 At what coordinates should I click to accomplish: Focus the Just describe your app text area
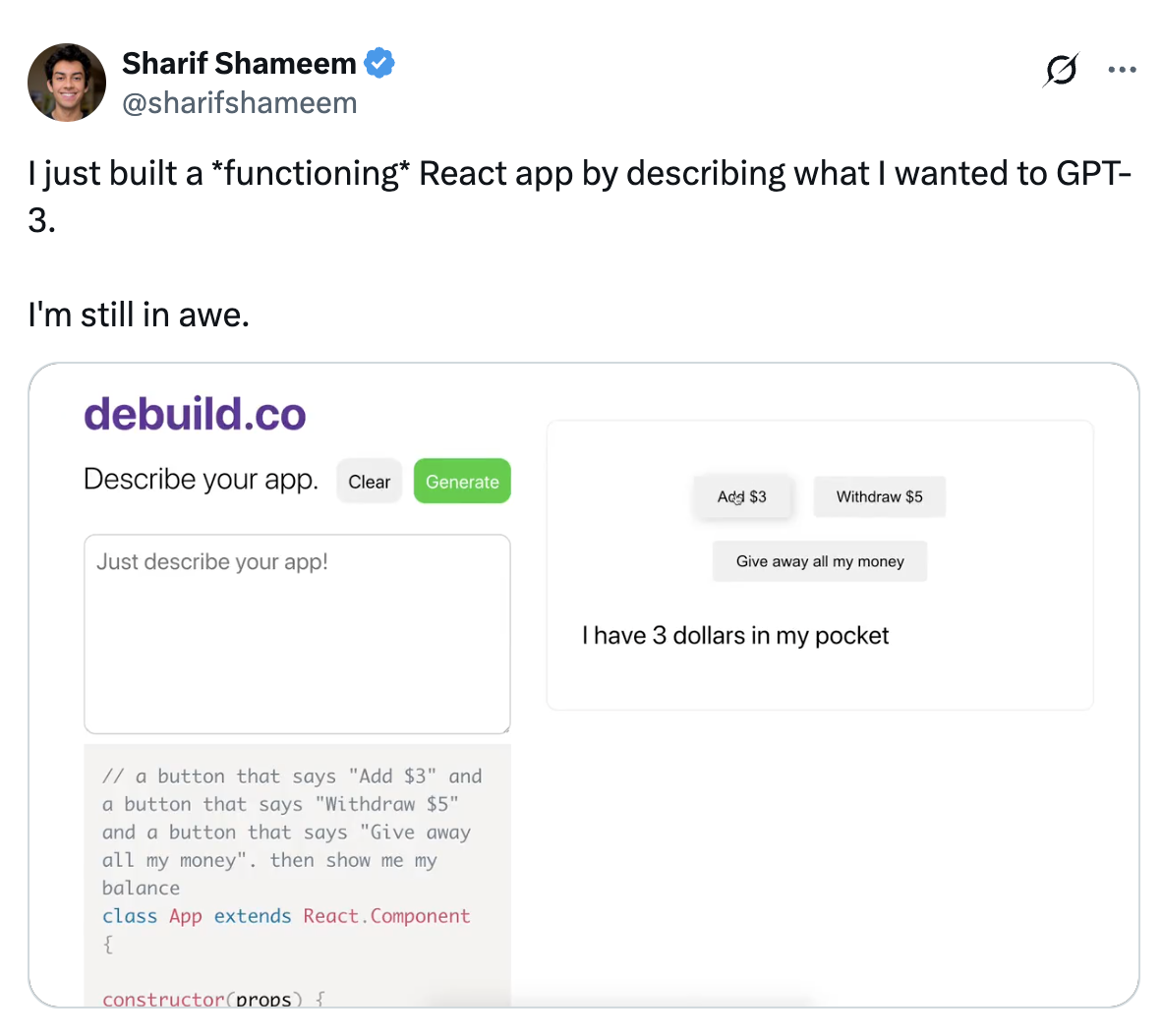coord(297,634)
